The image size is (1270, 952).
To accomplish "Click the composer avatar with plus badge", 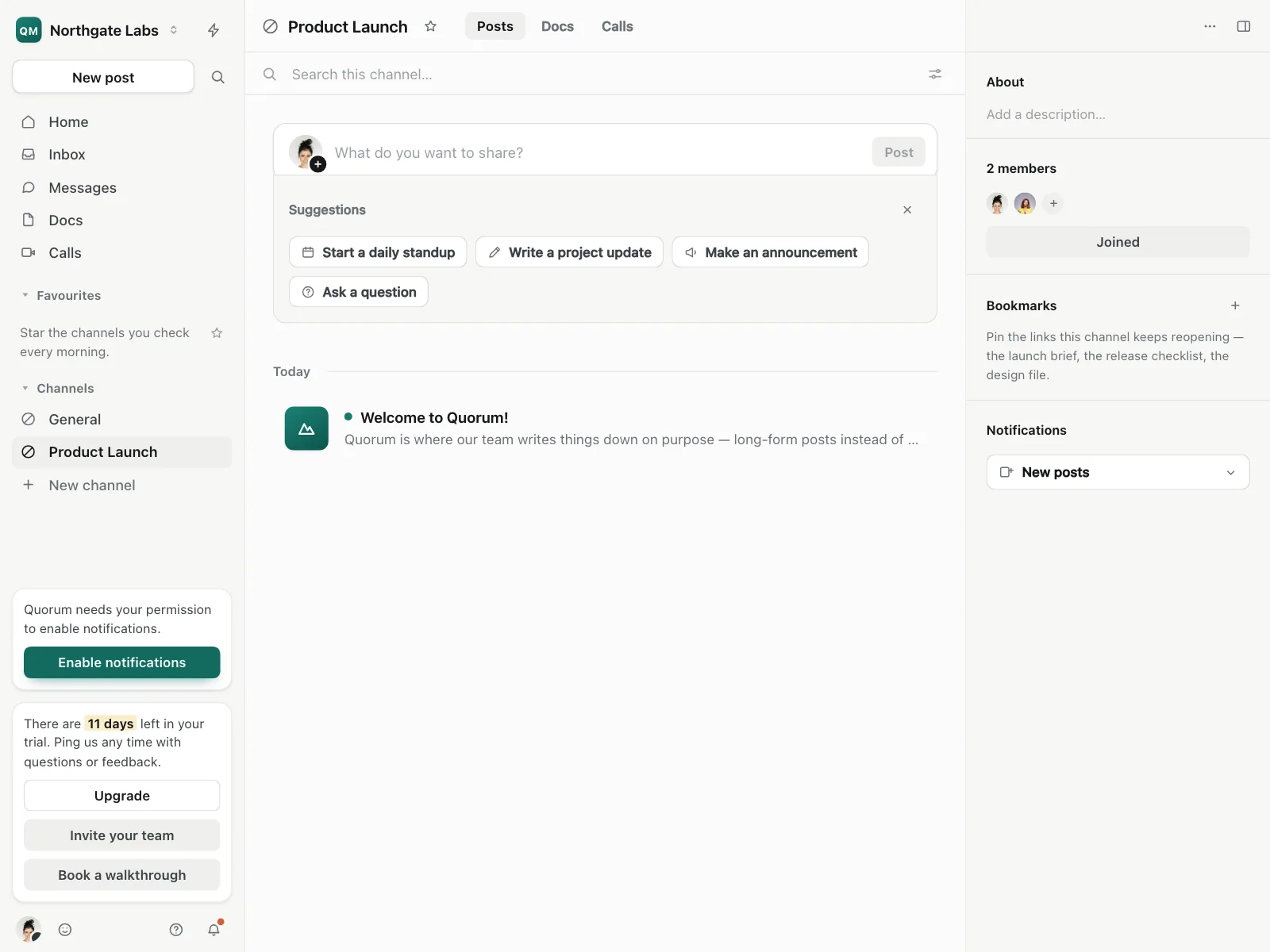I will click(306, 152).
